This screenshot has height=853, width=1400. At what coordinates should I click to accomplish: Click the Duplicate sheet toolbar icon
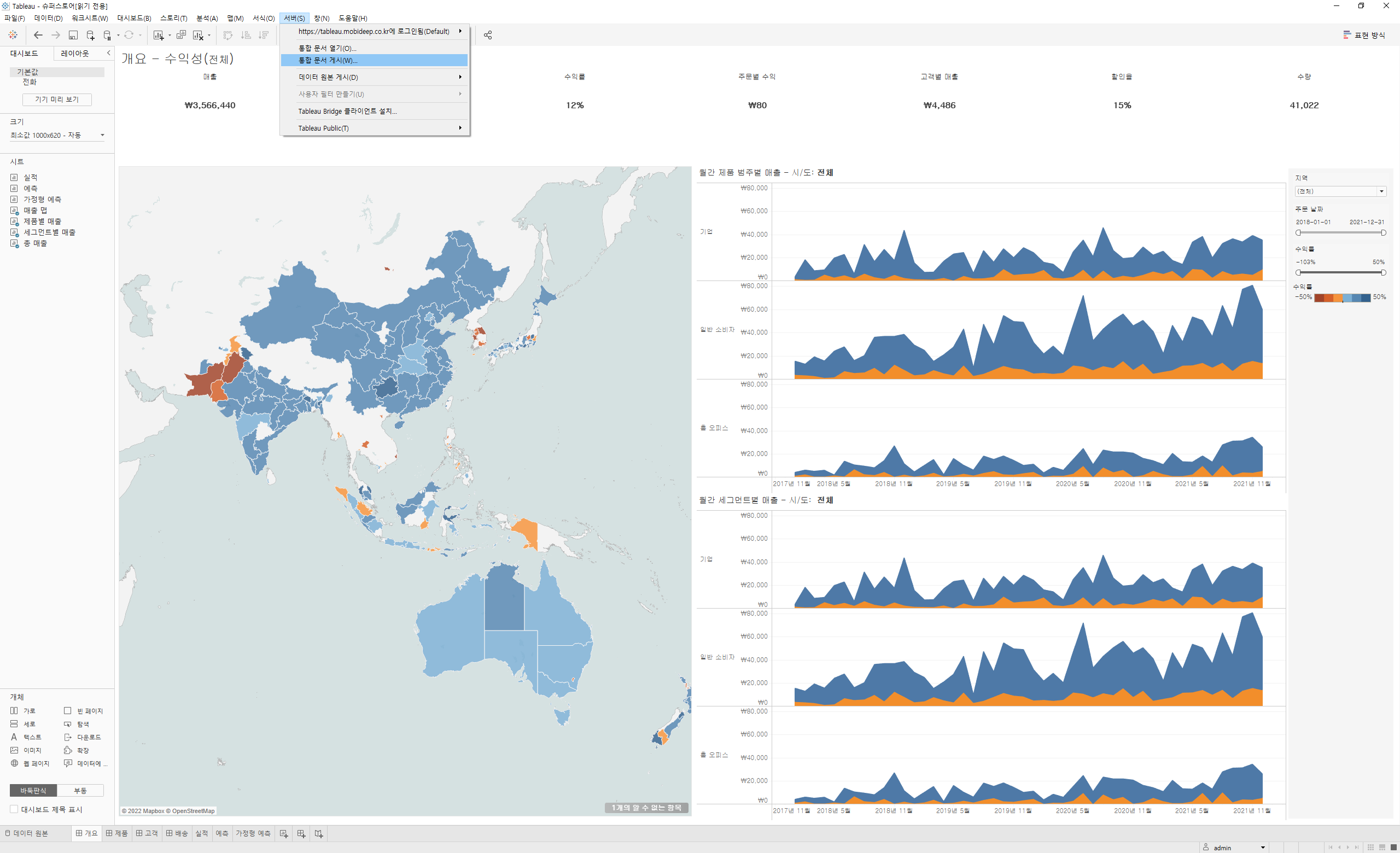point(180,35)
